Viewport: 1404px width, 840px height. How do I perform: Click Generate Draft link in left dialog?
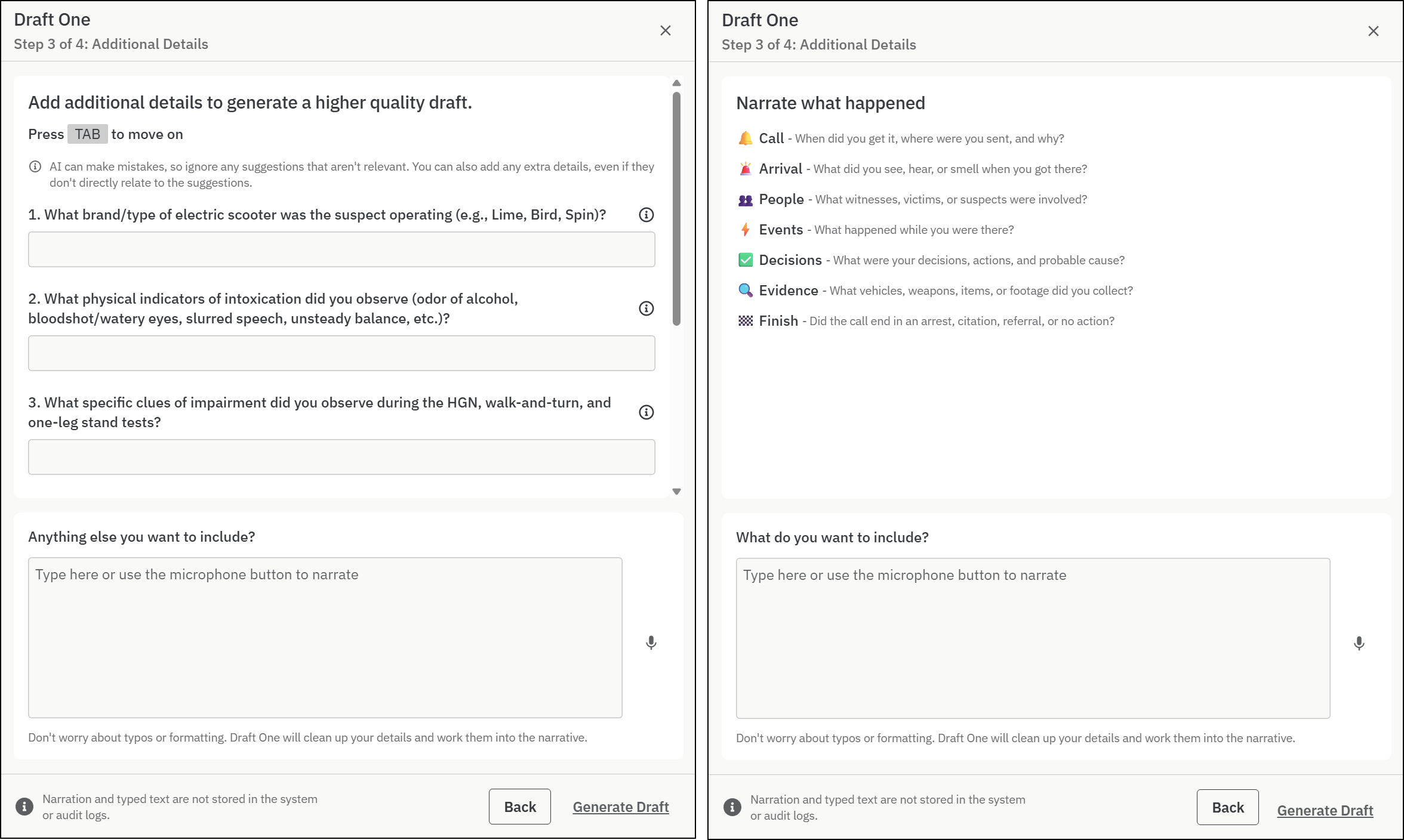point(620,807)
